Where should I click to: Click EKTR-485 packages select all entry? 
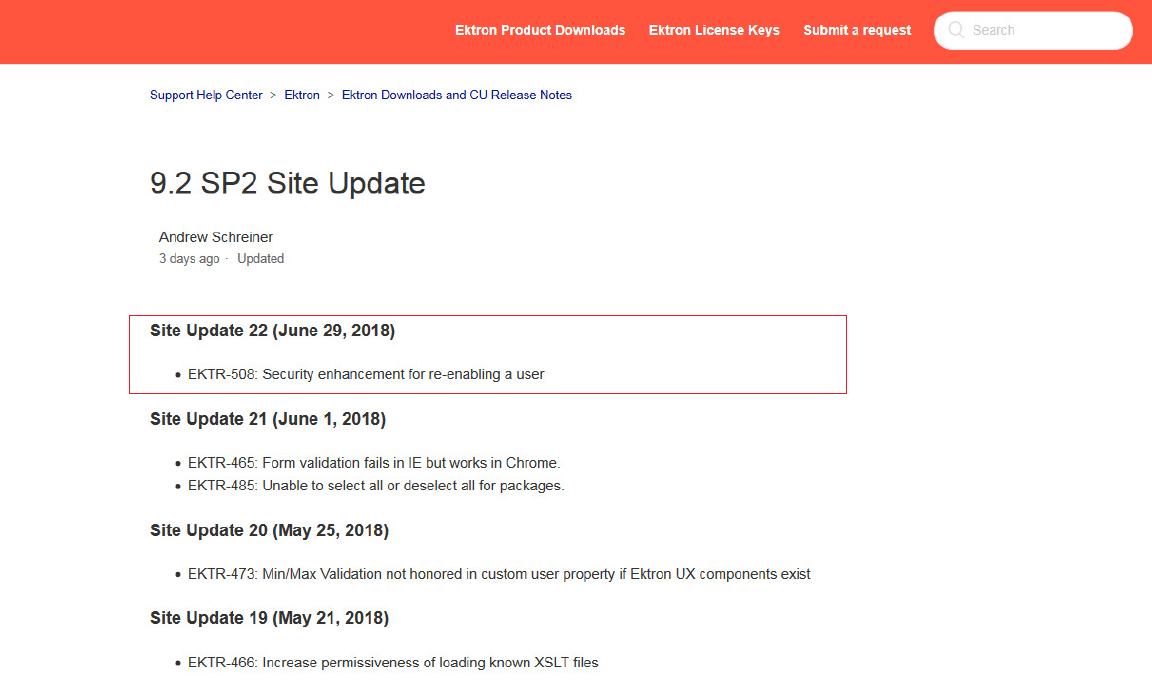(x=376, y=486)
